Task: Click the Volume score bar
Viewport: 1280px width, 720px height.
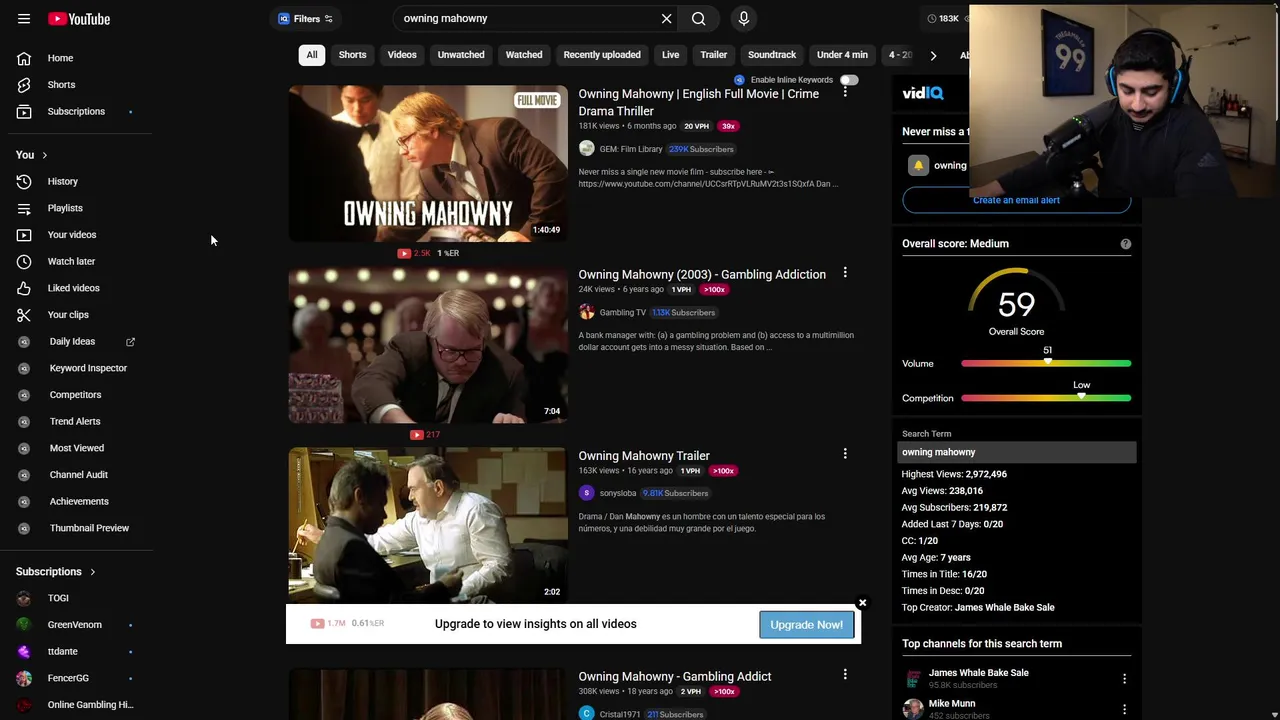Action: (1046, 364)
